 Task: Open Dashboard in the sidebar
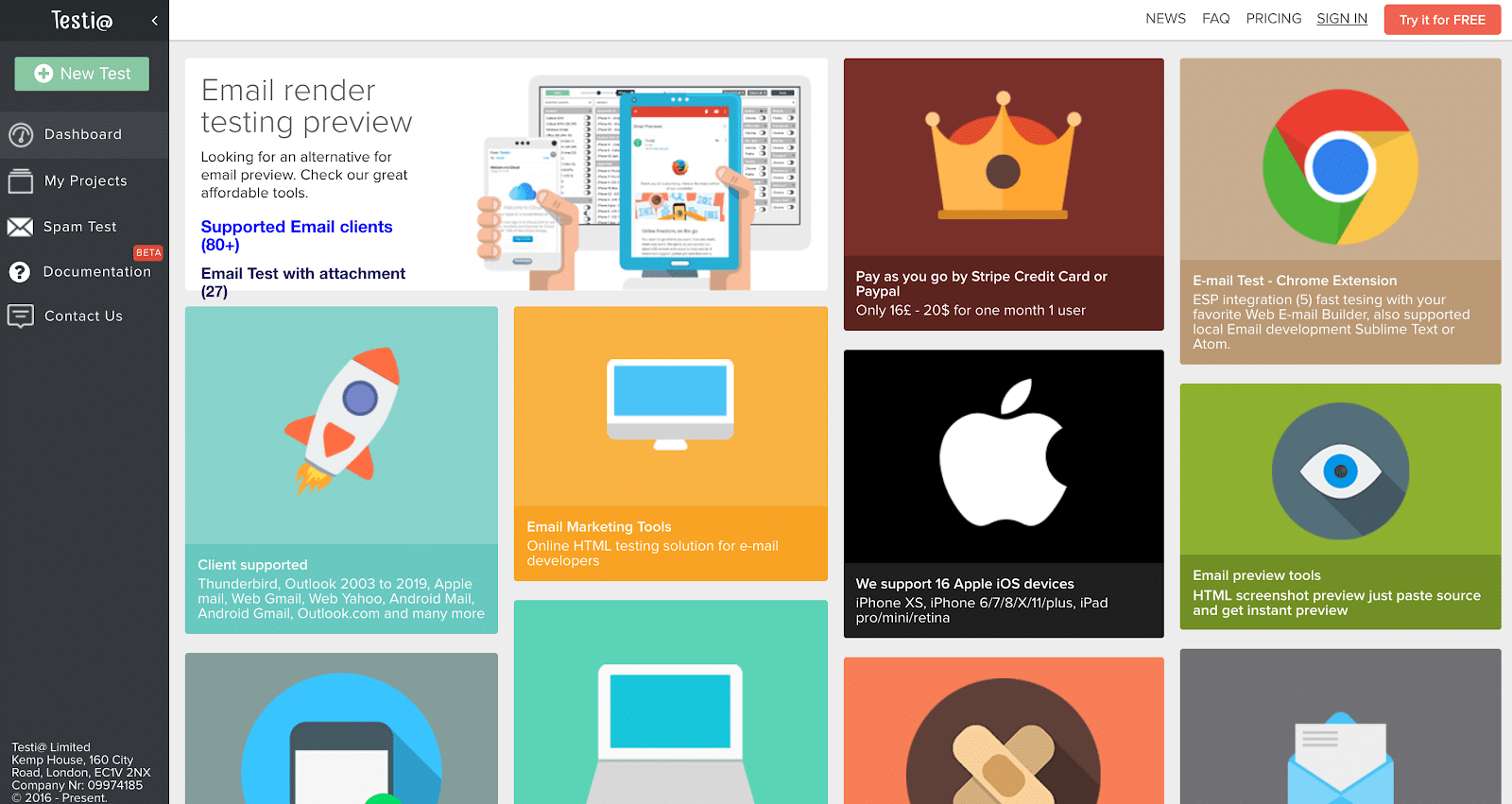click(x=84, y=134)
